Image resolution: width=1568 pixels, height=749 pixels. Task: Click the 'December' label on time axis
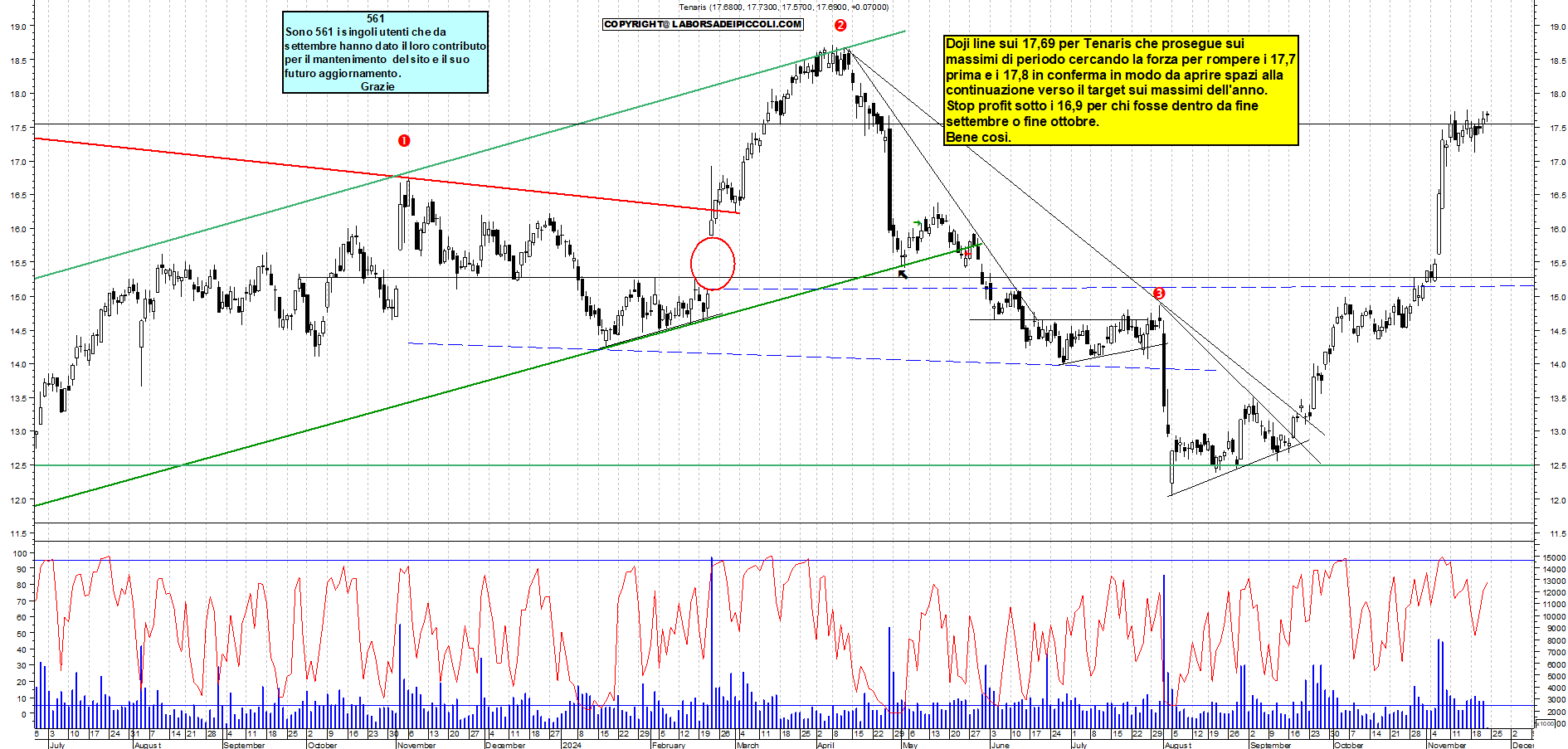[x=505, y=745]
